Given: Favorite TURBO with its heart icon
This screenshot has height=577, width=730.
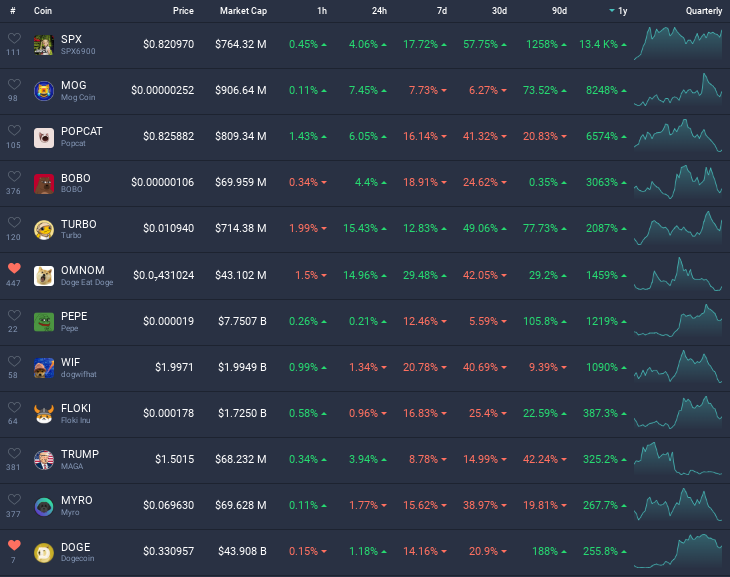Looking at the screenshot, I should [x=14, y=222].
